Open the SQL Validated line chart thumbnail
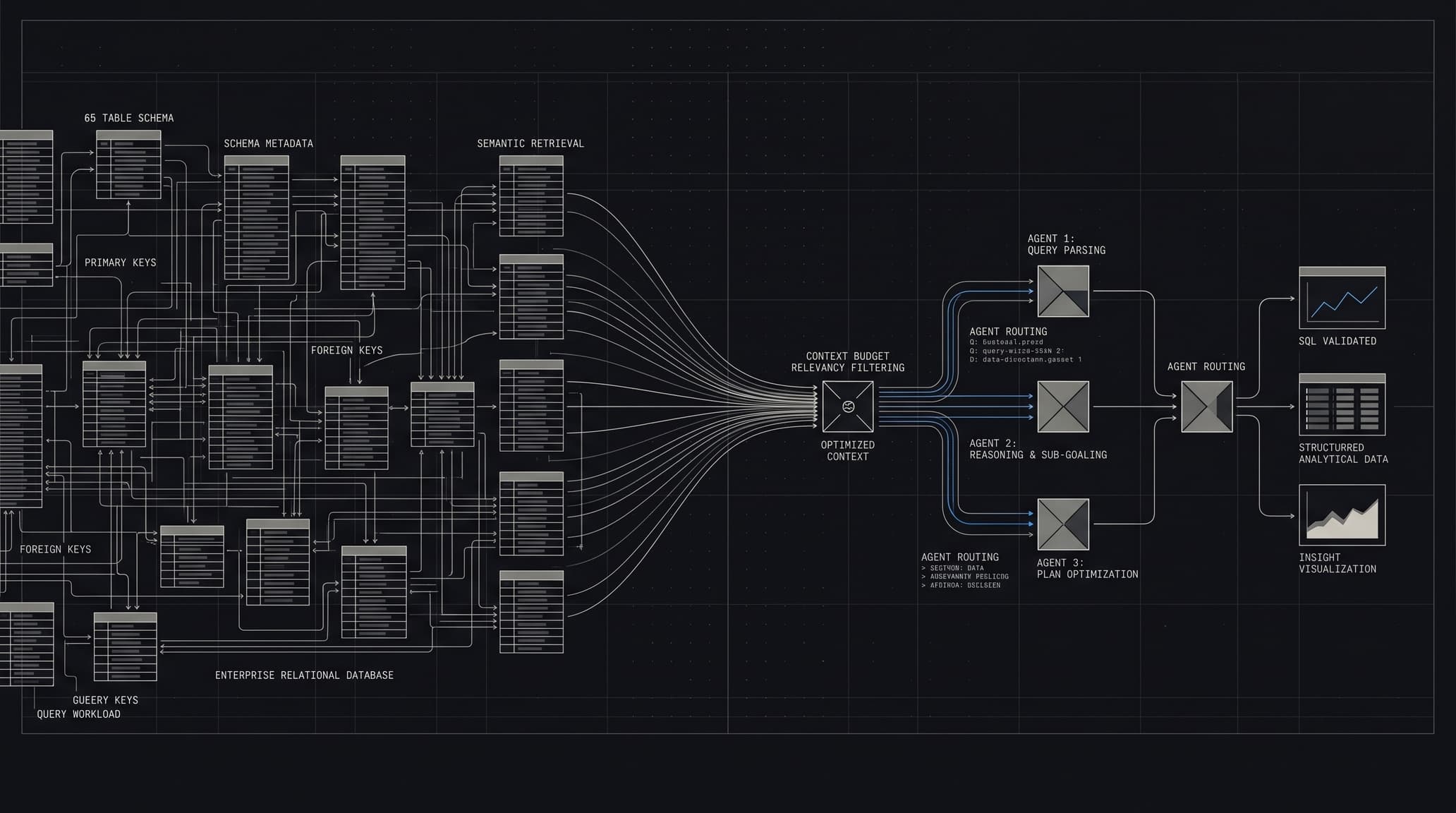 click(x=1342, y=297)
